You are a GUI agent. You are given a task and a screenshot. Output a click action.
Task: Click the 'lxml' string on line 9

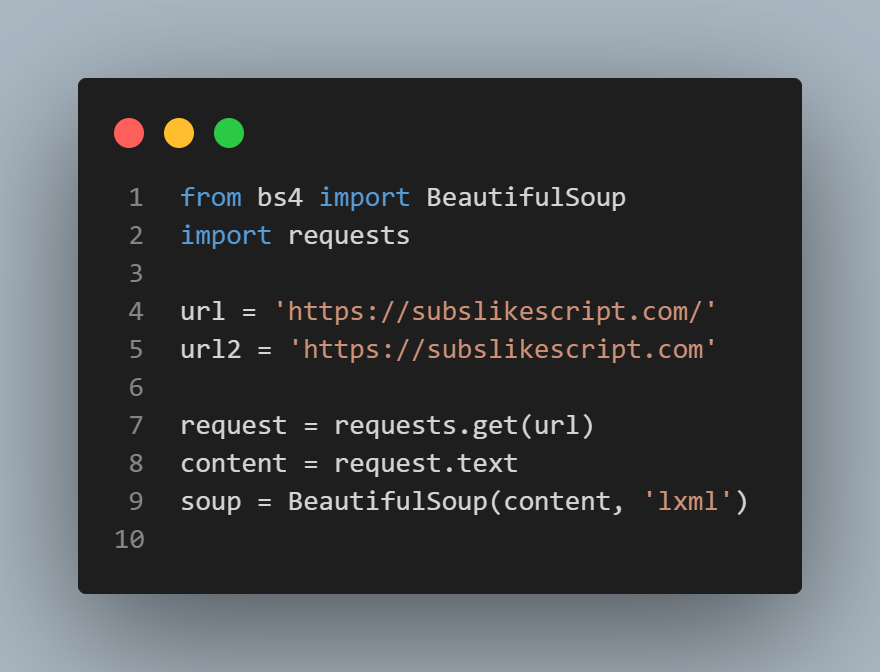click(687, 502)
